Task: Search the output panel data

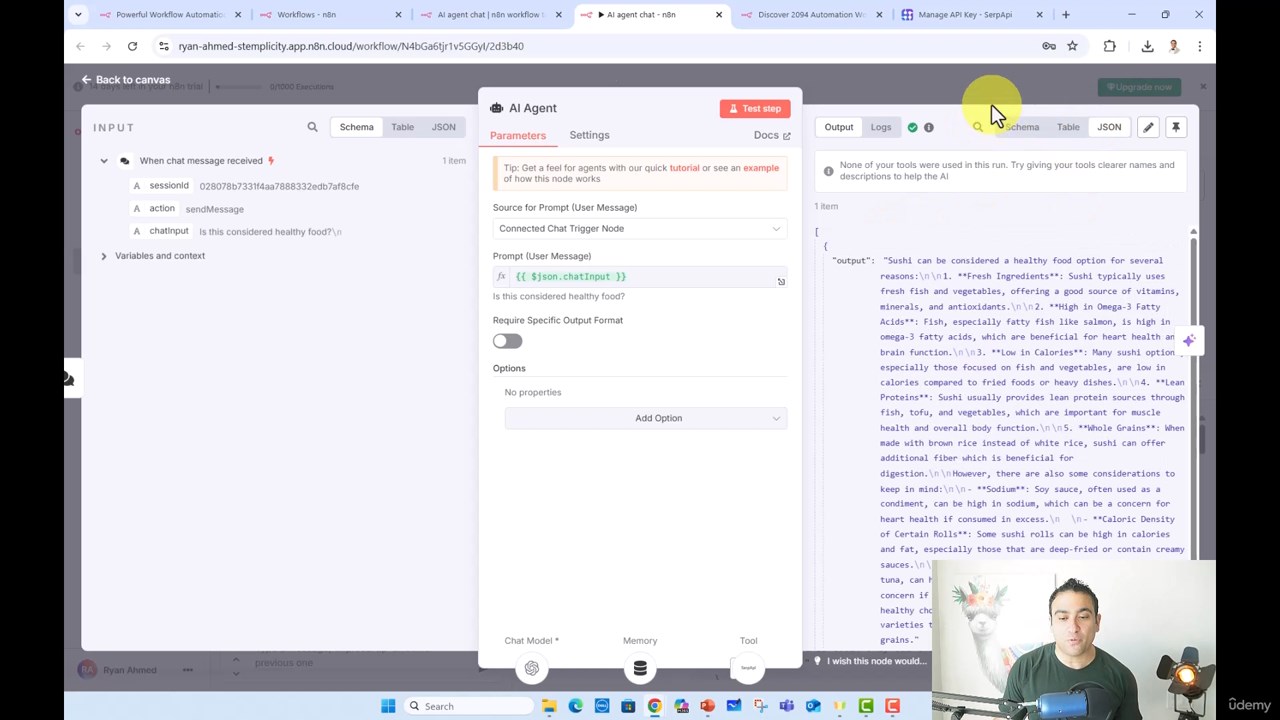Action: pos(978,127)
